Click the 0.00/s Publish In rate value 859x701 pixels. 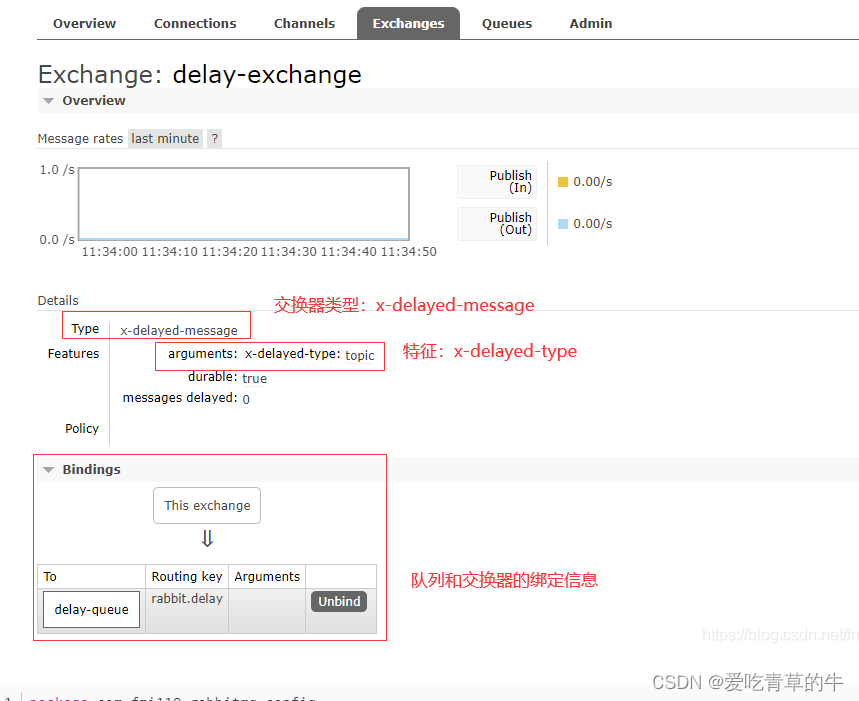pyautogui.click(x=593, y=182)
